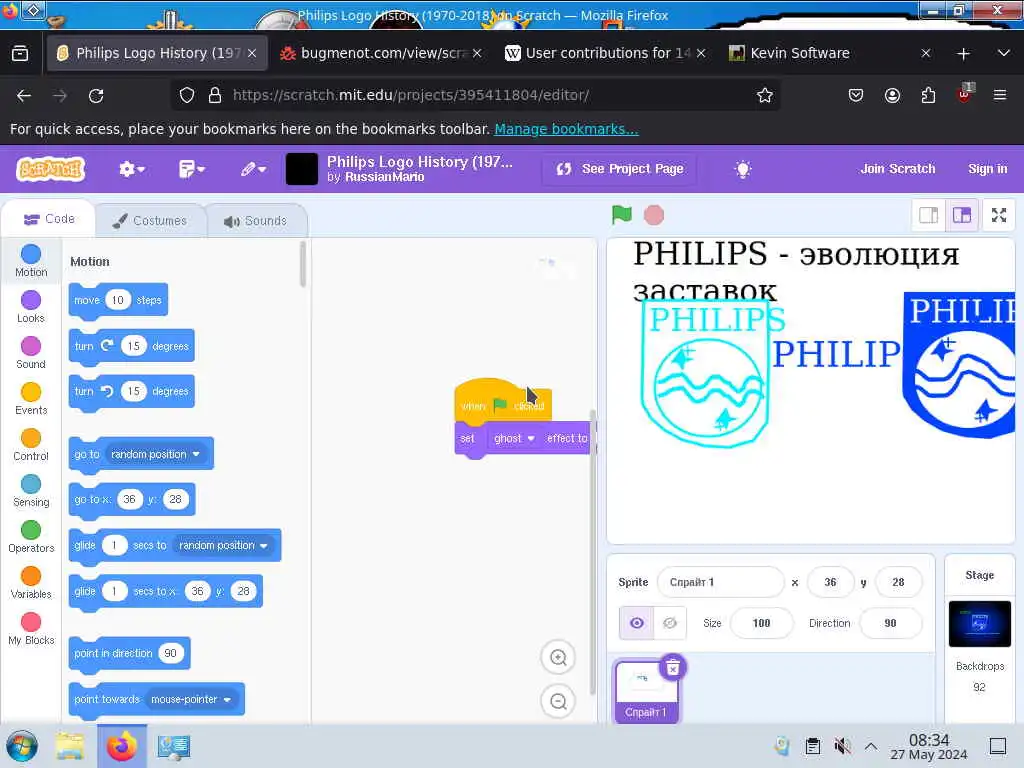Viewport: 1024px width, 768px height.
Task: Show the sprite with eye icon
Action: (636, 623)
